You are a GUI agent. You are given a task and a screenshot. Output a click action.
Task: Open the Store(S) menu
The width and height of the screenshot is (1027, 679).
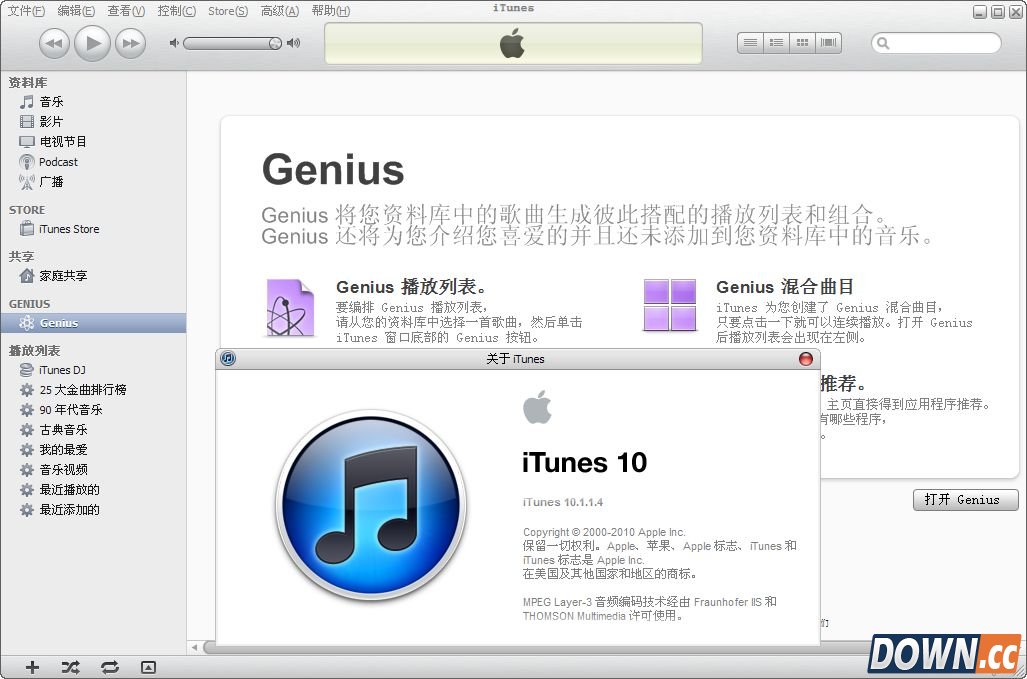click(x=228, y=11)
